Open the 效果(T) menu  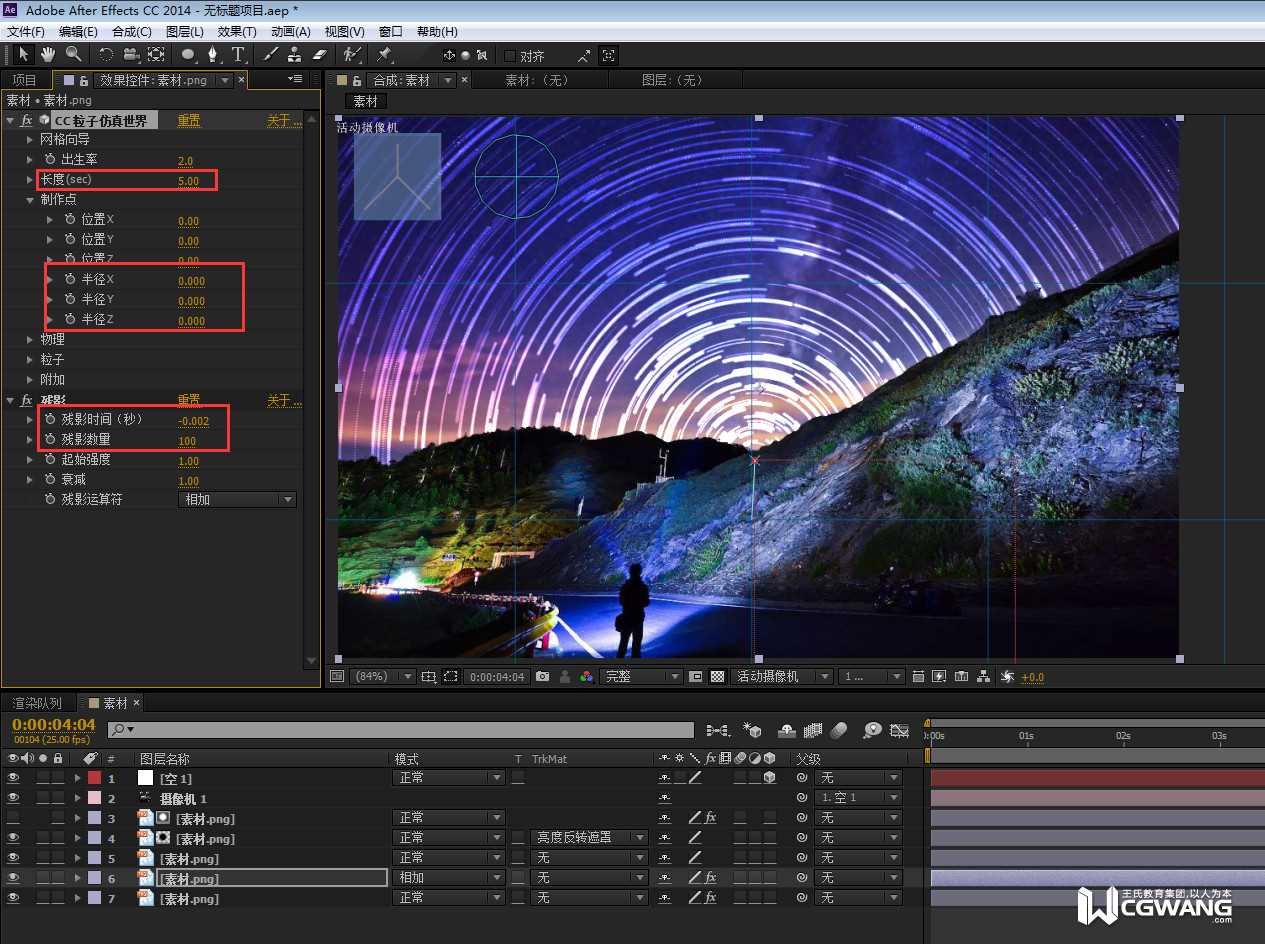click(236, 32)
